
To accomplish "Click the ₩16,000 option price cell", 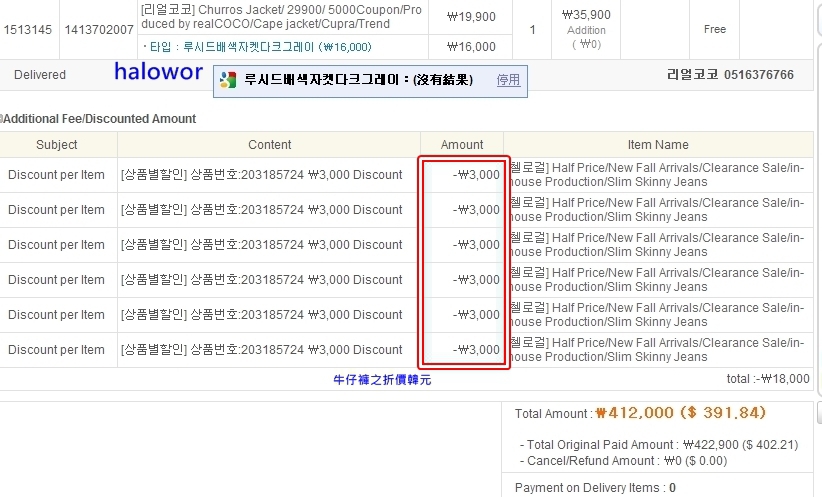I will 471,47.
